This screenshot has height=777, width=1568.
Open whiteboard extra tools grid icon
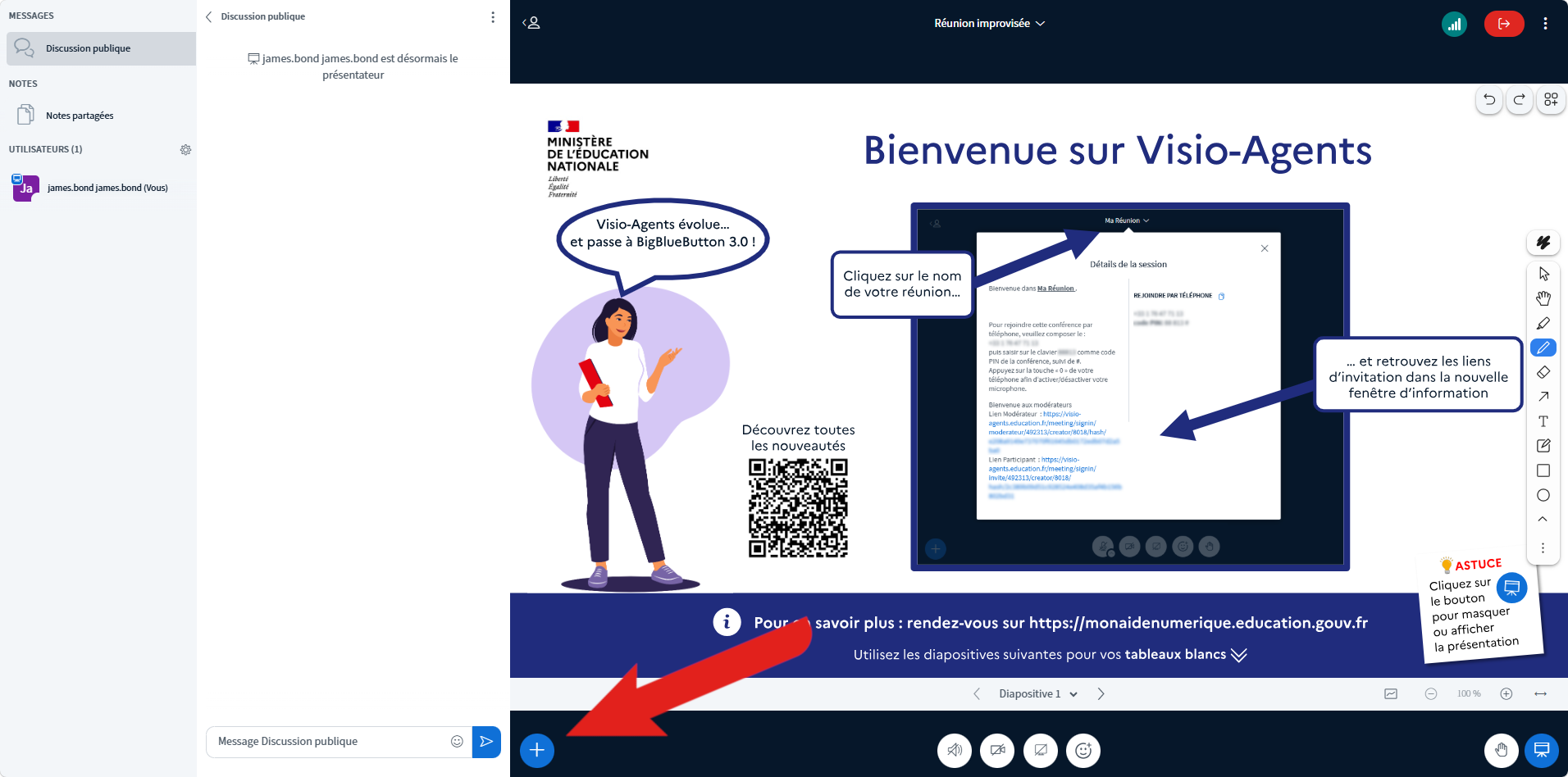point(1551,99)
